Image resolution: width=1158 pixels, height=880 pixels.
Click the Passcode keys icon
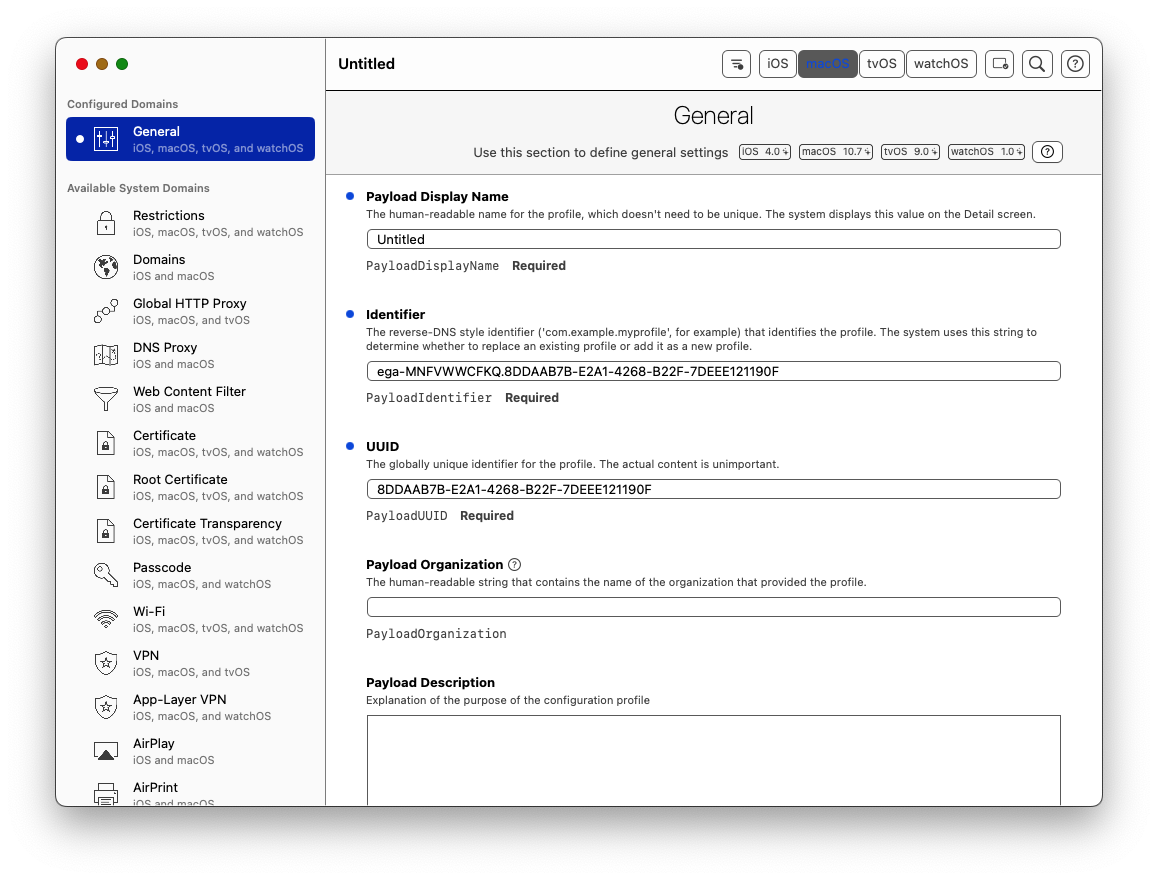[x=105, y=575]
